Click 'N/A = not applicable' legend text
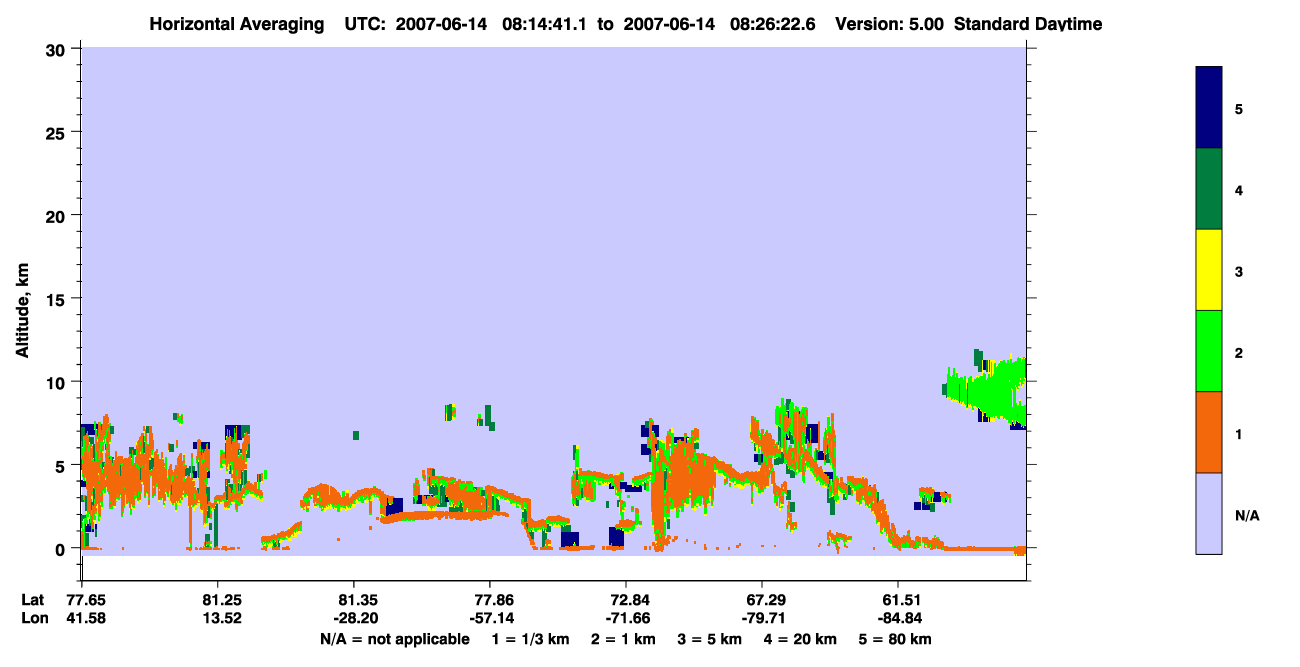The image size is (1300, 667). click(395, 639)
